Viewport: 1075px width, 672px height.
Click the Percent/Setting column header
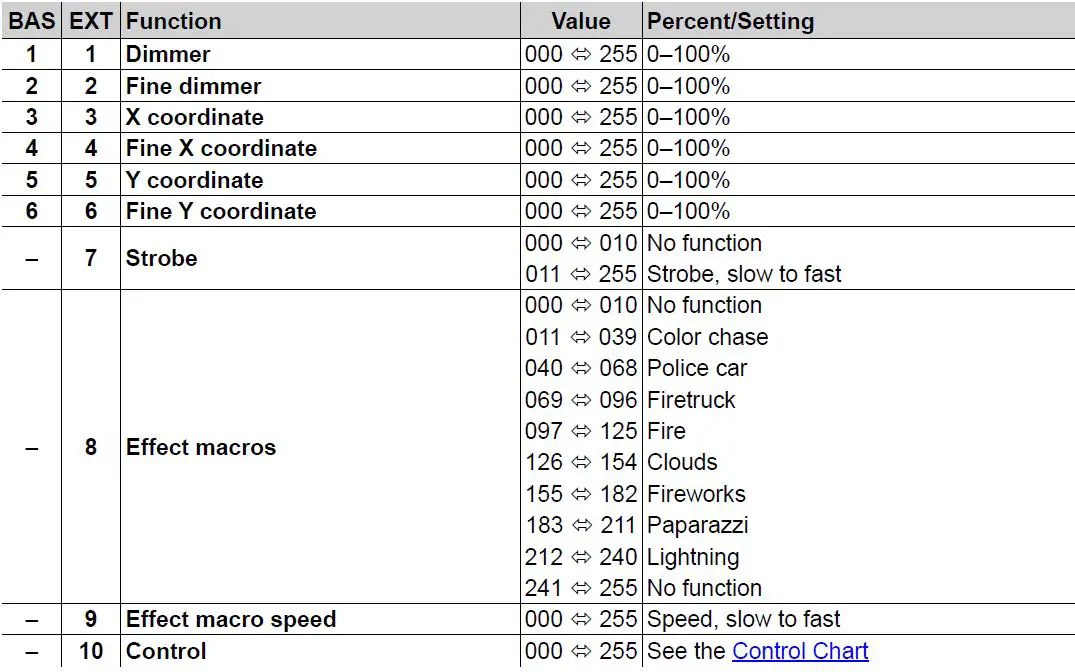[x=730, y=21]
